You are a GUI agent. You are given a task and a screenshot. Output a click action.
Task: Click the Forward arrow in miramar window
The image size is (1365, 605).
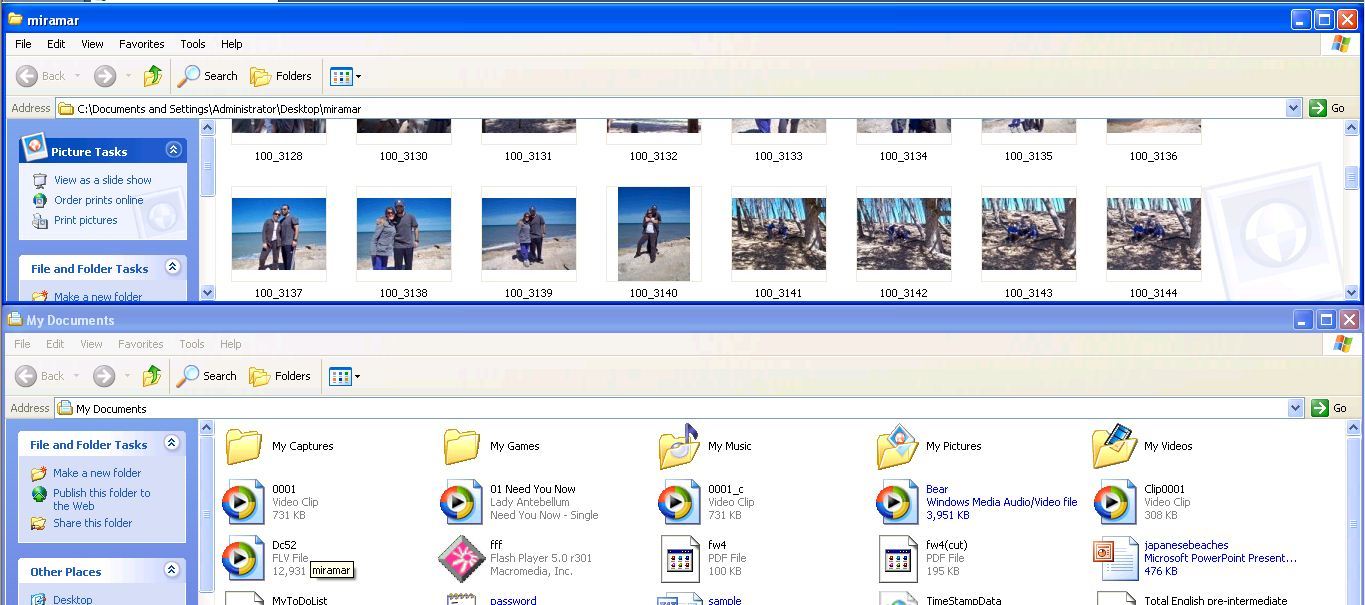pos(105,76)
